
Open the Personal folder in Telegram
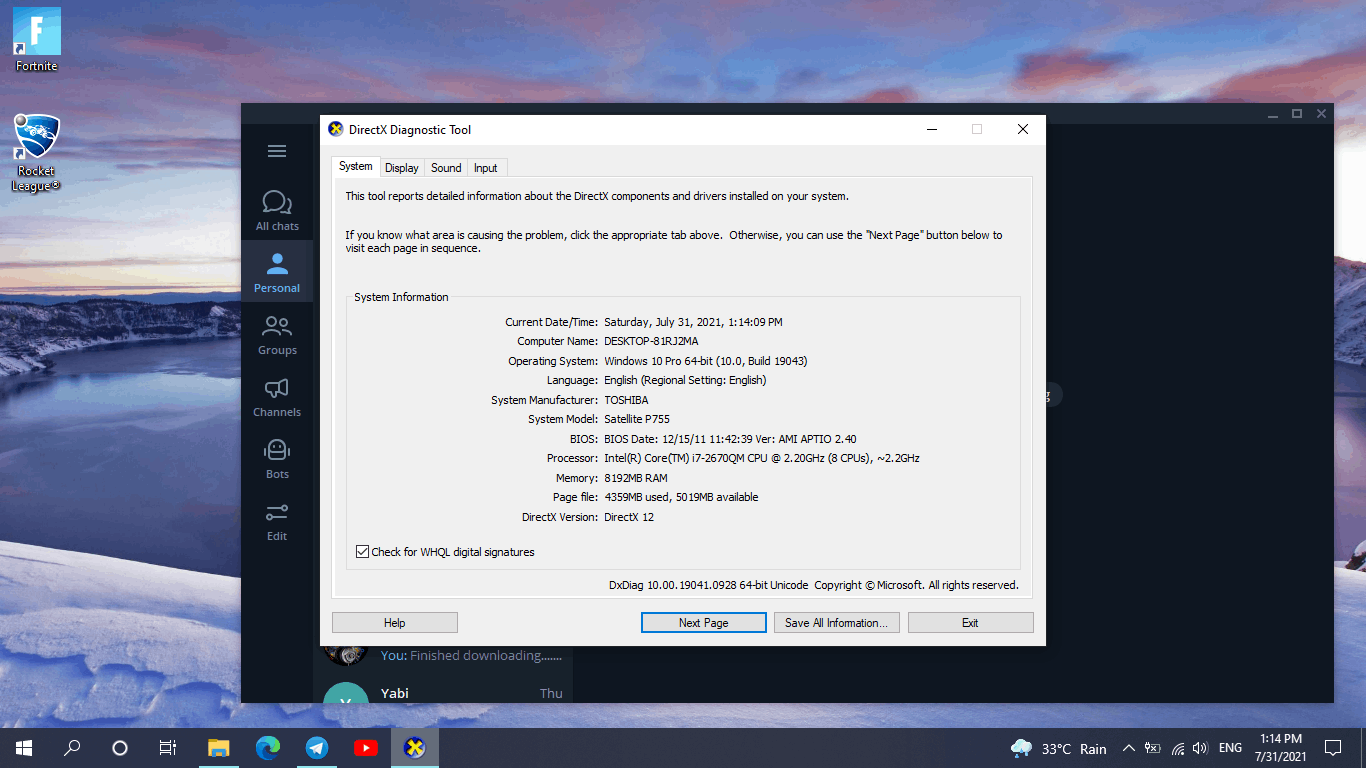[x=277, y=272]
